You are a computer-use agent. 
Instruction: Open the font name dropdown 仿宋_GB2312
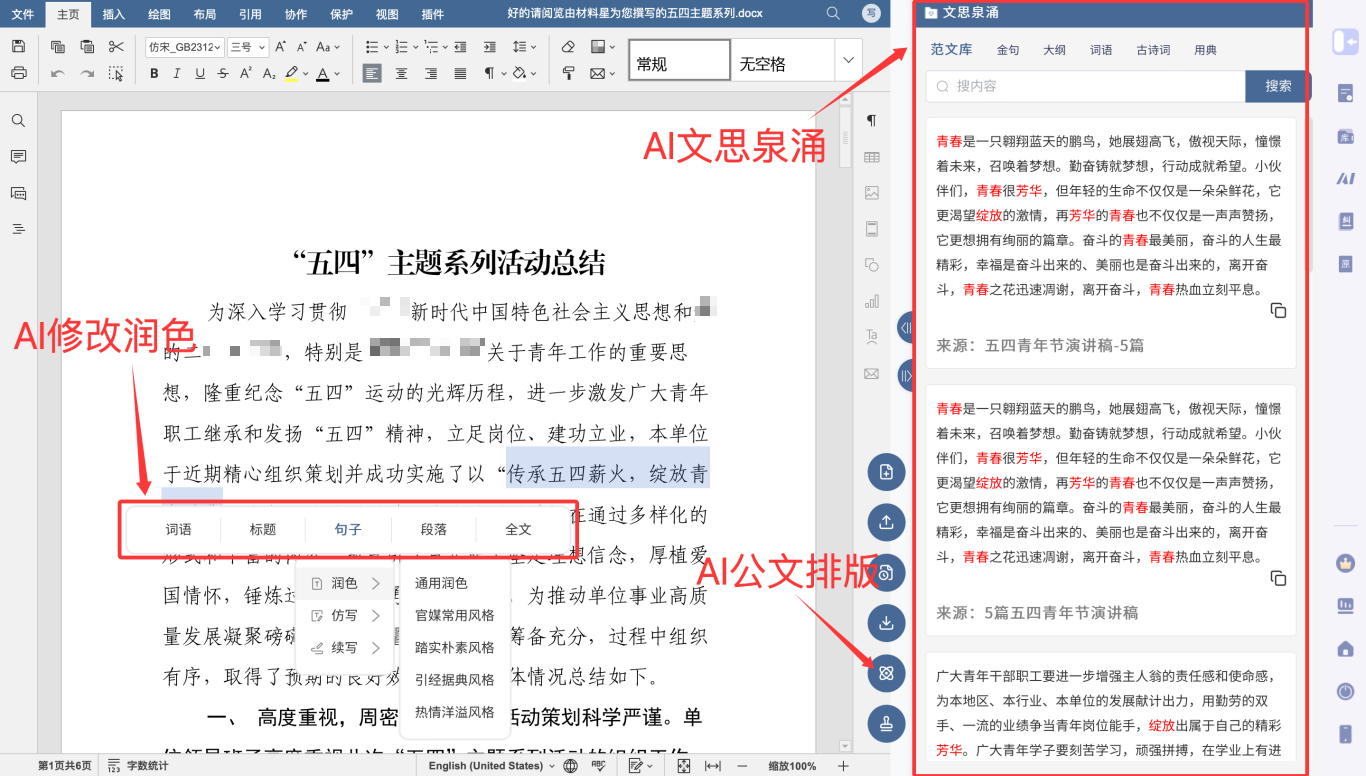pyautogui.click(x=185, y=47)
